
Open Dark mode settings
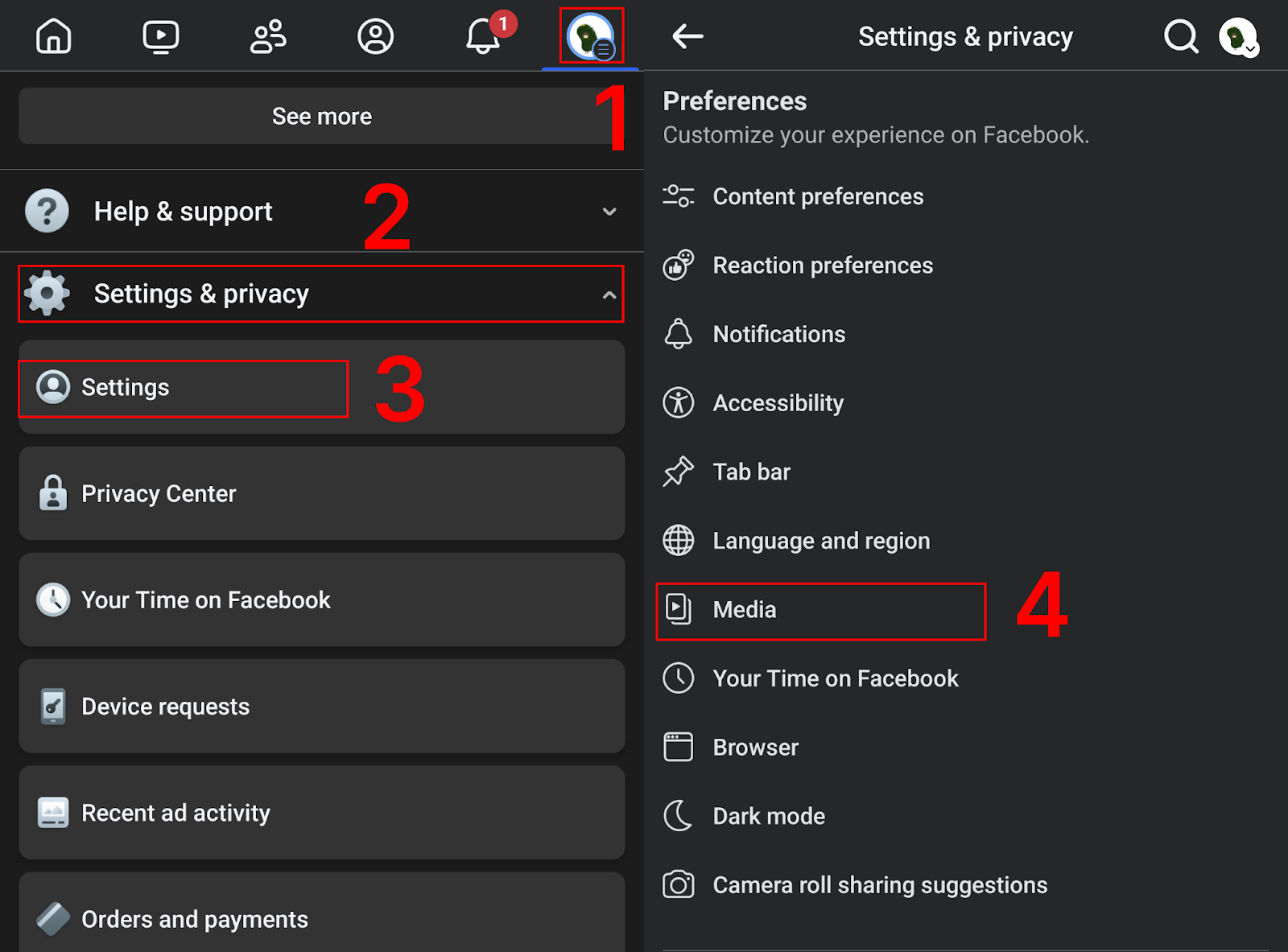pos(966,816)
